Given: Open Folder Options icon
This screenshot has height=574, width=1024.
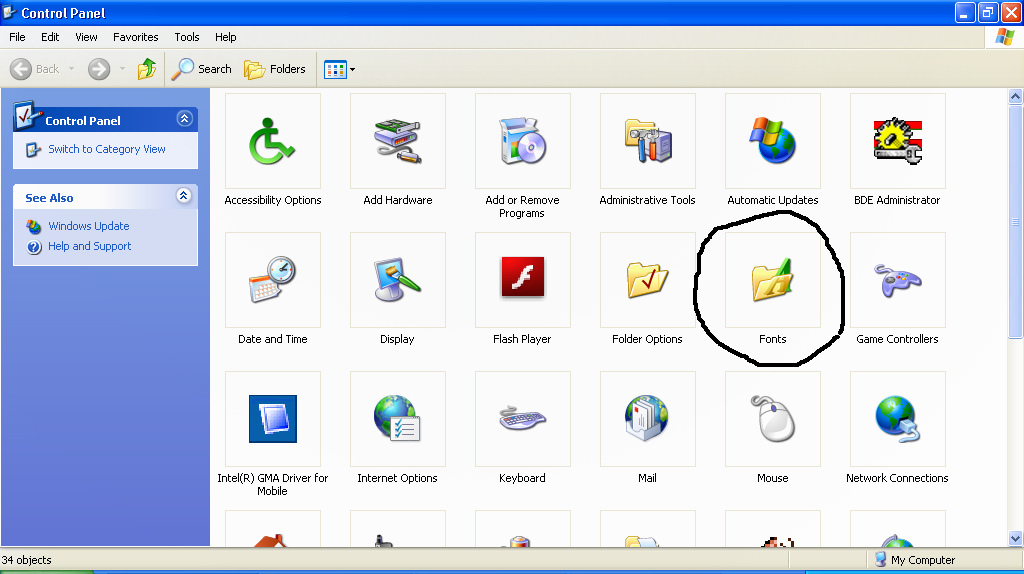Looking at the screenshot, I should pos(647,279).
